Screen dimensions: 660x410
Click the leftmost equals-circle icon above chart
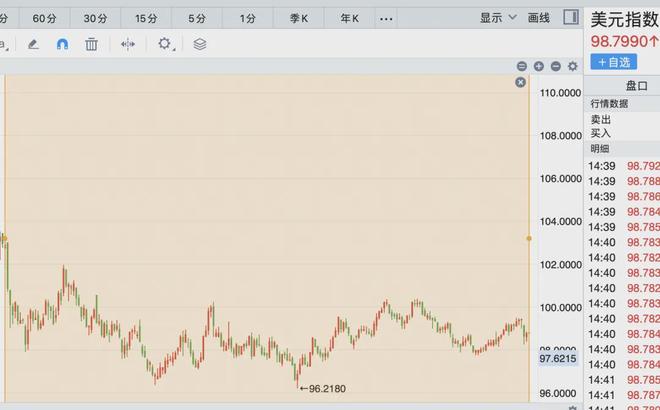(522, 66)
